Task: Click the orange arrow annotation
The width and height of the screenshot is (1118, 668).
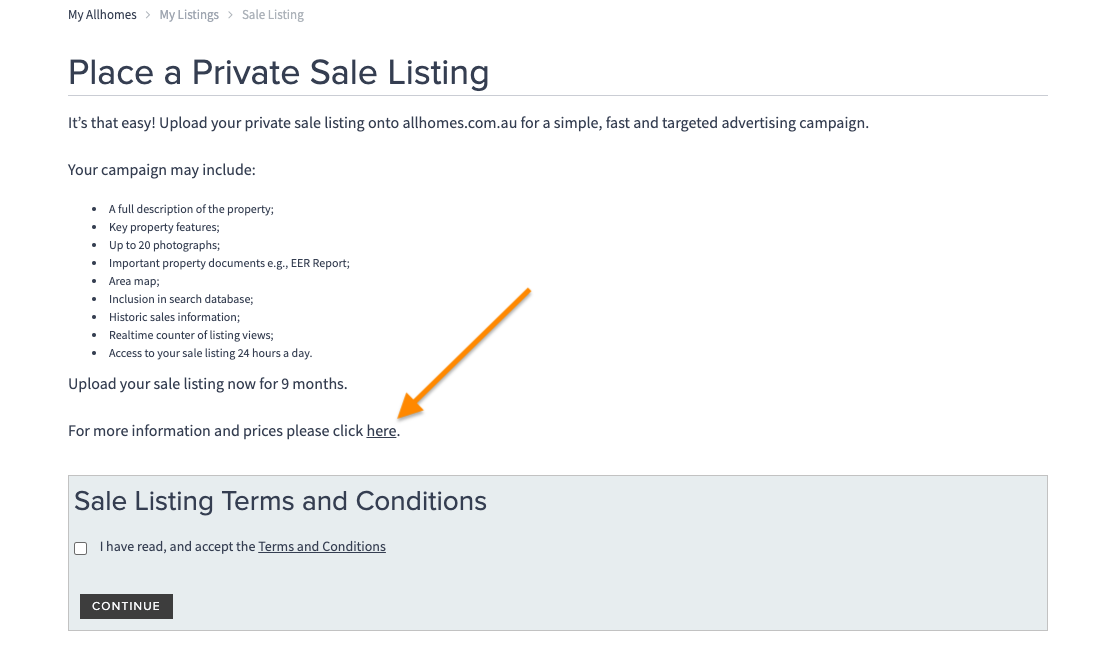Action: coord(465,352)
